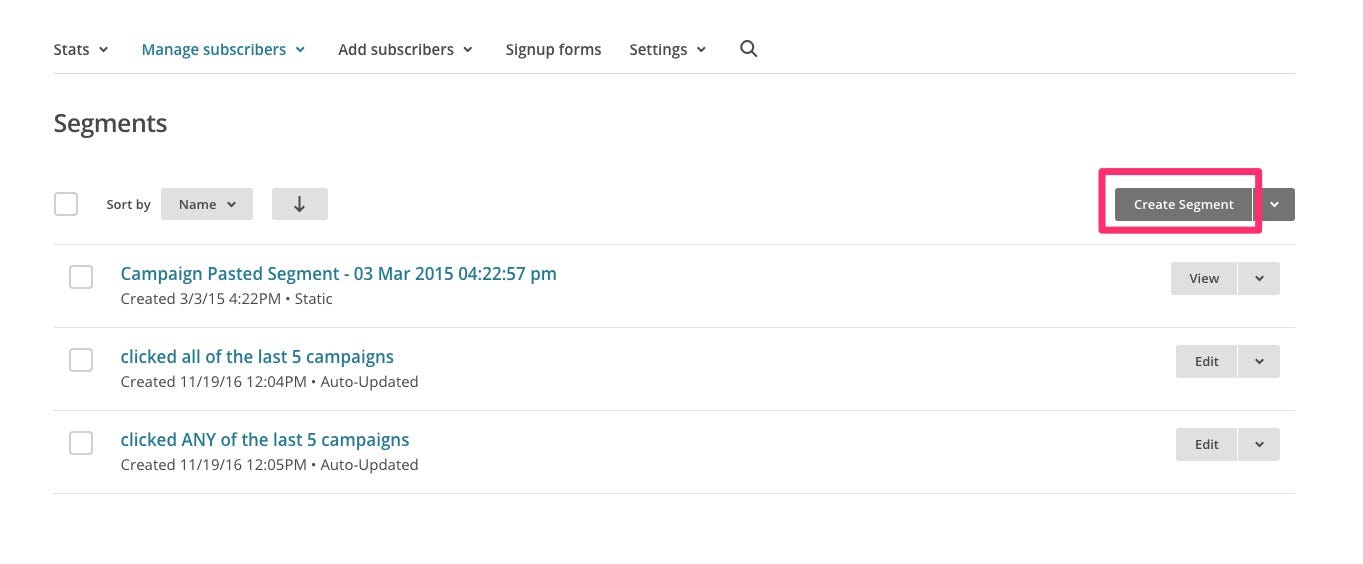Open the Add subscribers menu
This screenshot has height=564, width=1363.
405,49
